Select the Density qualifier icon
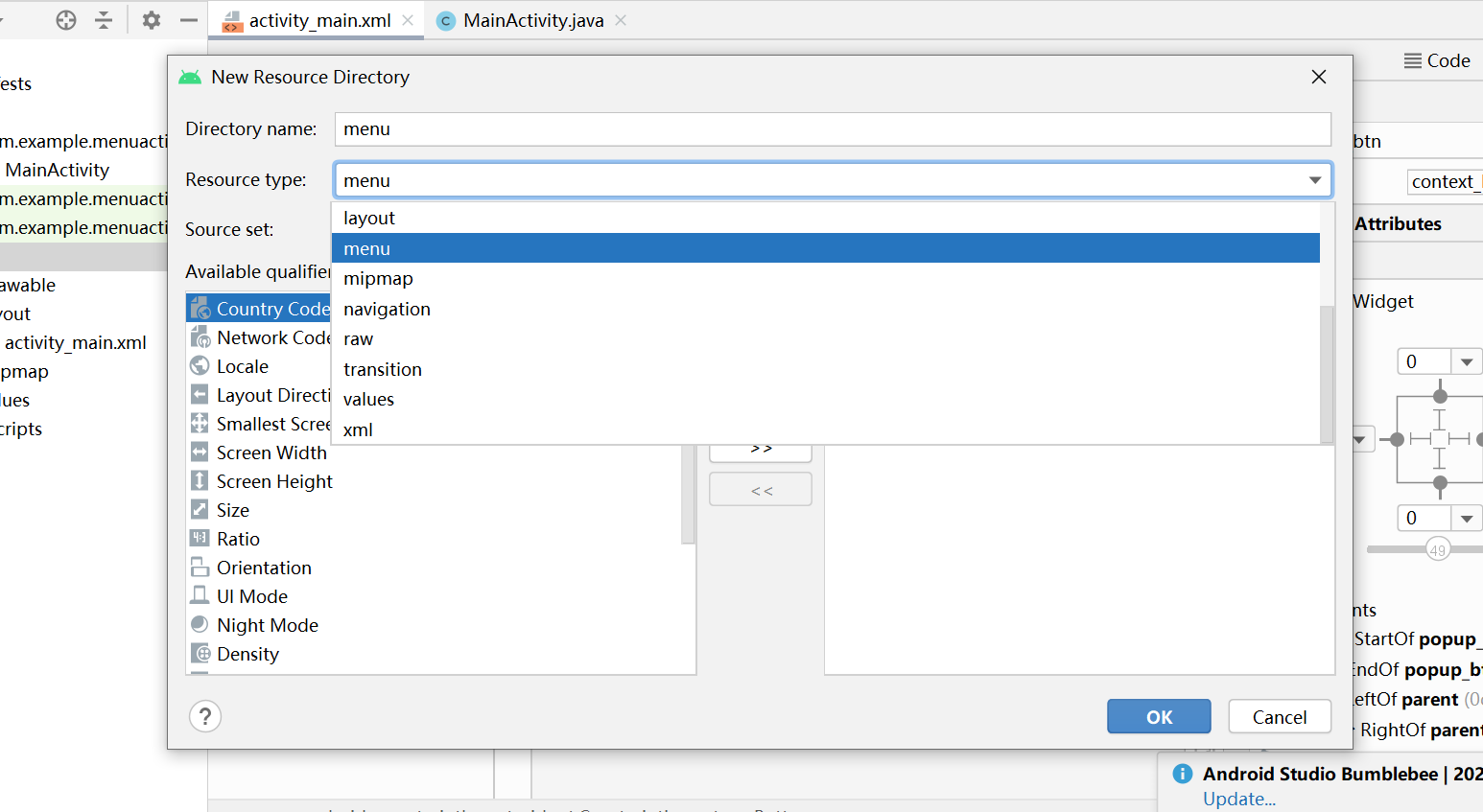The height and width of the screenshot is (812, 1483). click(199, 653)
